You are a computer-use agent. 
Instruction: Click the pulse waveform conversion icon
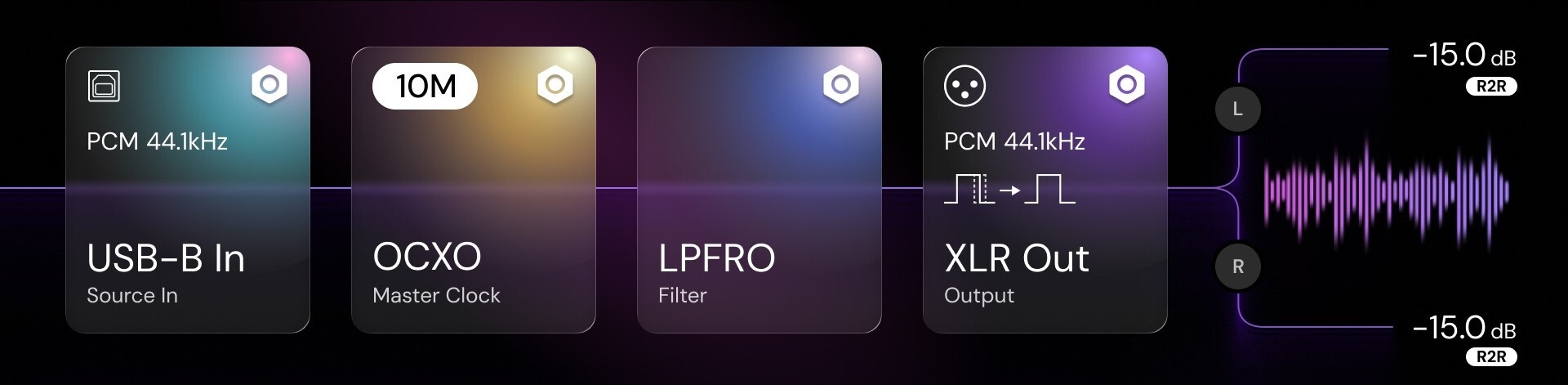coord(1009,190)
